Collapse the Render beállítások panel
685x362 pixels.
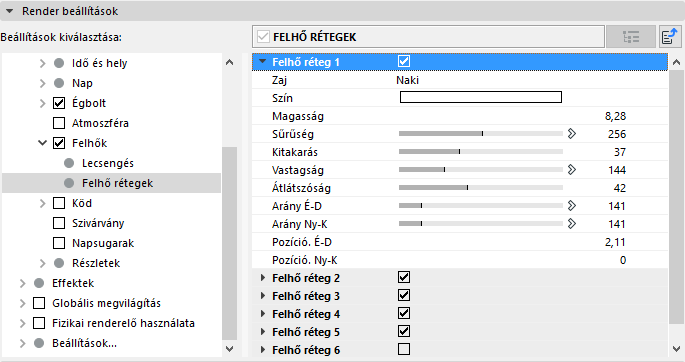[x=10, y=11]
